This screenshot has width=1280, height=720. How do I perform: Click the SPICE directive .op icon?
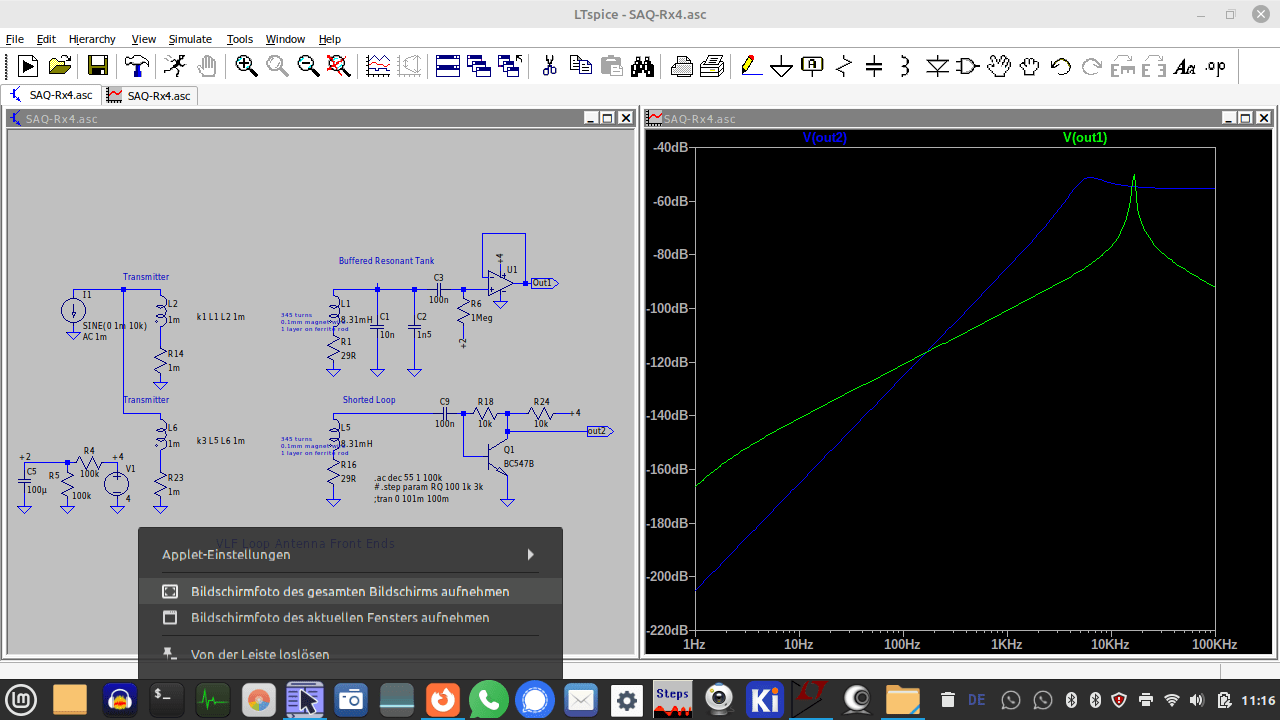tap(1215, 66)
